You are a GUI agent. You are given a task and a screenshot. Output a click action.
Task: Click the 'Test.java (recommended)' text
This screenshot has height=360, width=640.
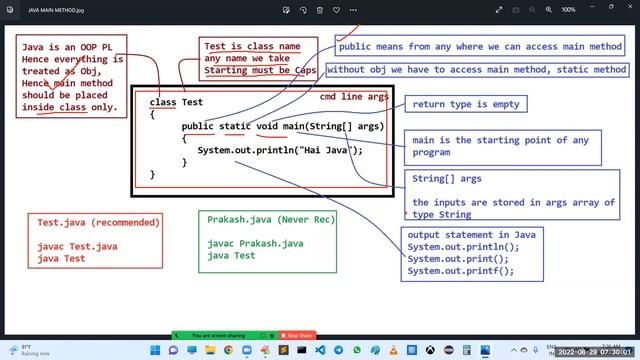click(x=98, y=222)
